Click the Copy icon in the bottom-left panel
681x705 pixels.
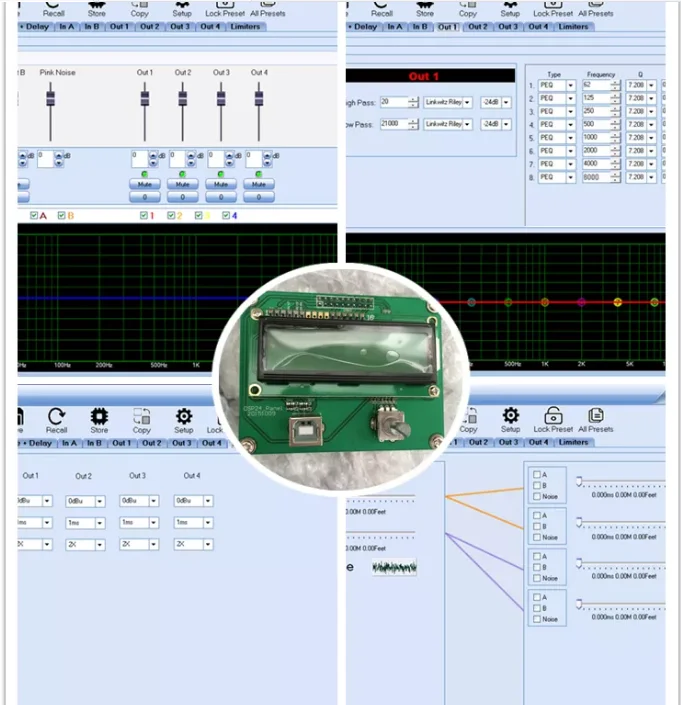[141, 416]
